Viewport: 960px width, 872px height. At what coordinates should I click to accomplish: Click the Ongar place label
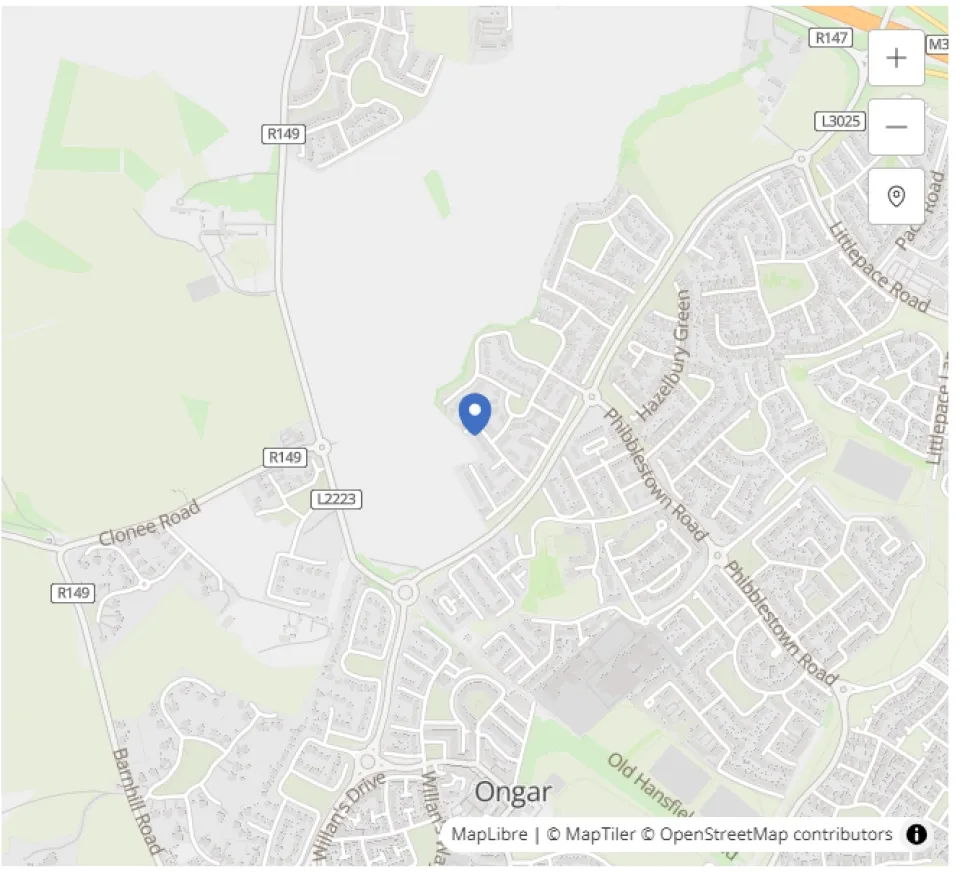tap(513, 792)
